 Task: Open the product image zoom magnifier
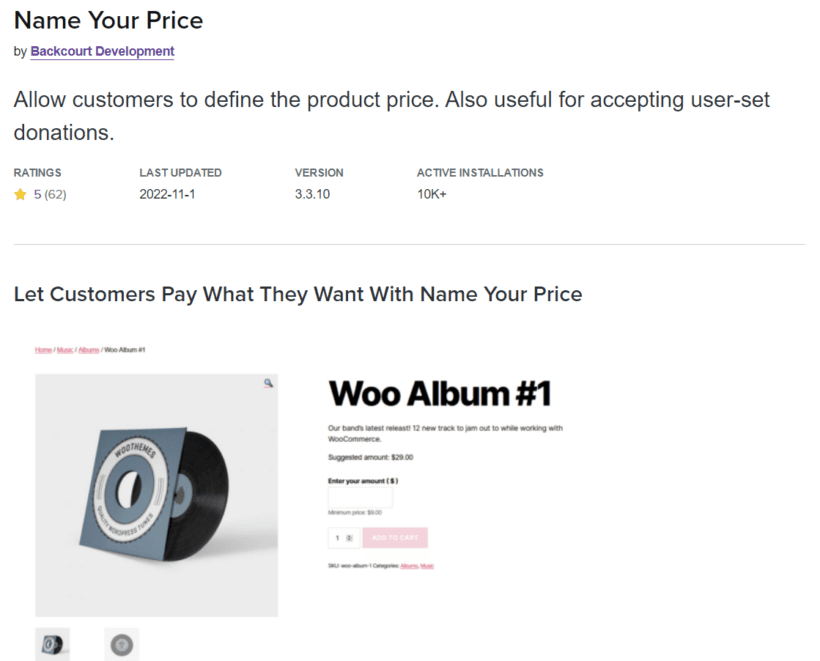[x=268, y=381]
